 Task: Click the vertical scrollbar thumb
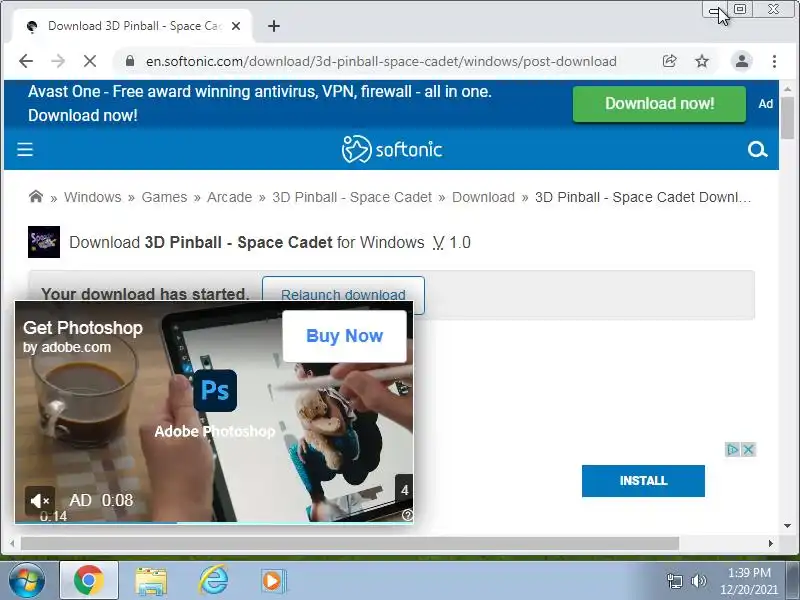(x=788, y=117)
